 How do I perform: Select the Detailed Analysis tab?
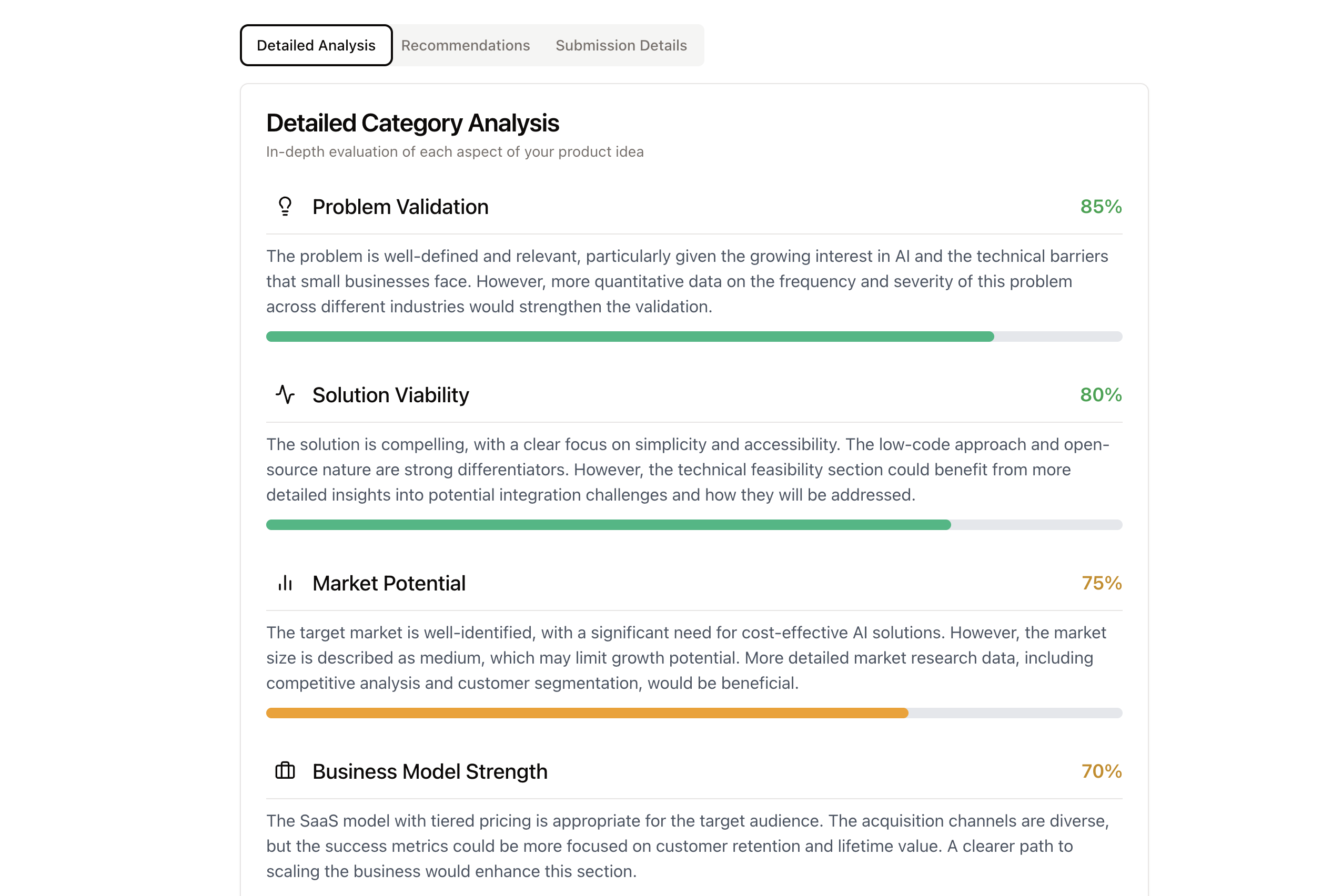click(316, 45)
